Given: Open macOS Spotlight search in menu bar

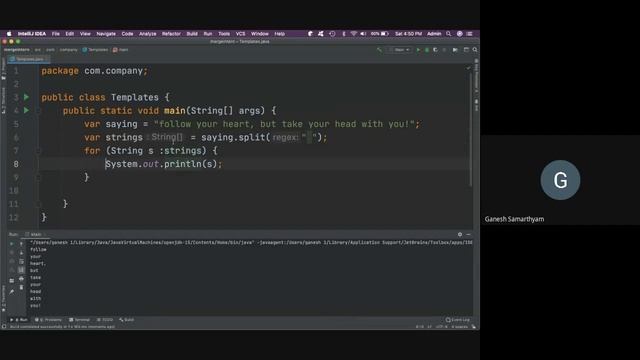Looking at the screenshot, I should click(449, 34).
